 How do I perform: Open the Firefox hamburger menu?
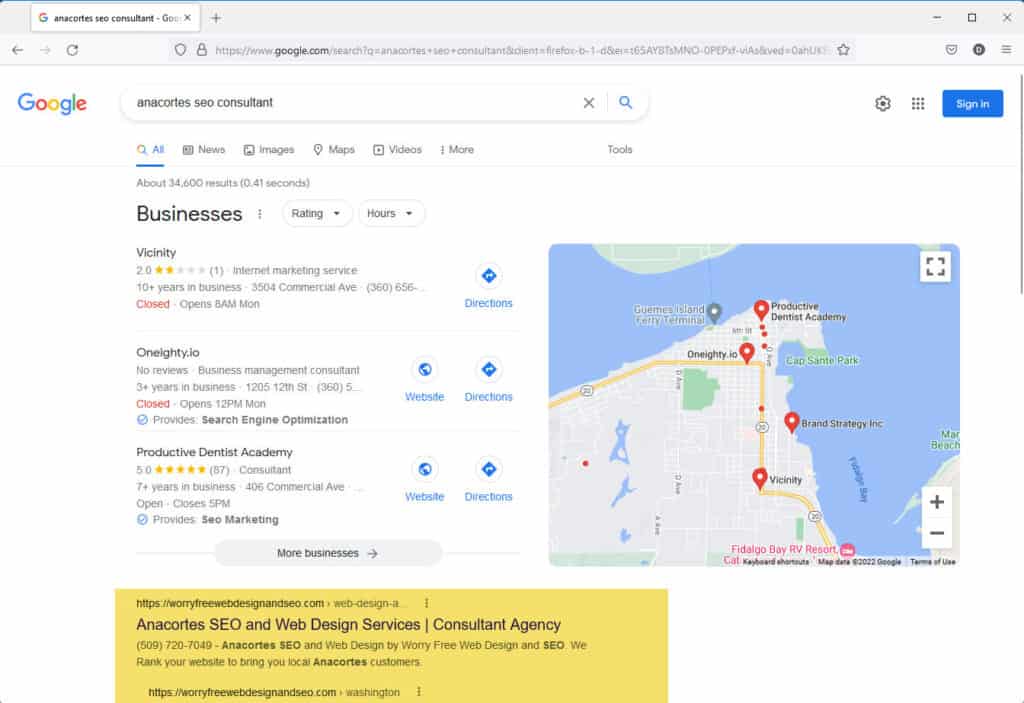[1006, 50]
